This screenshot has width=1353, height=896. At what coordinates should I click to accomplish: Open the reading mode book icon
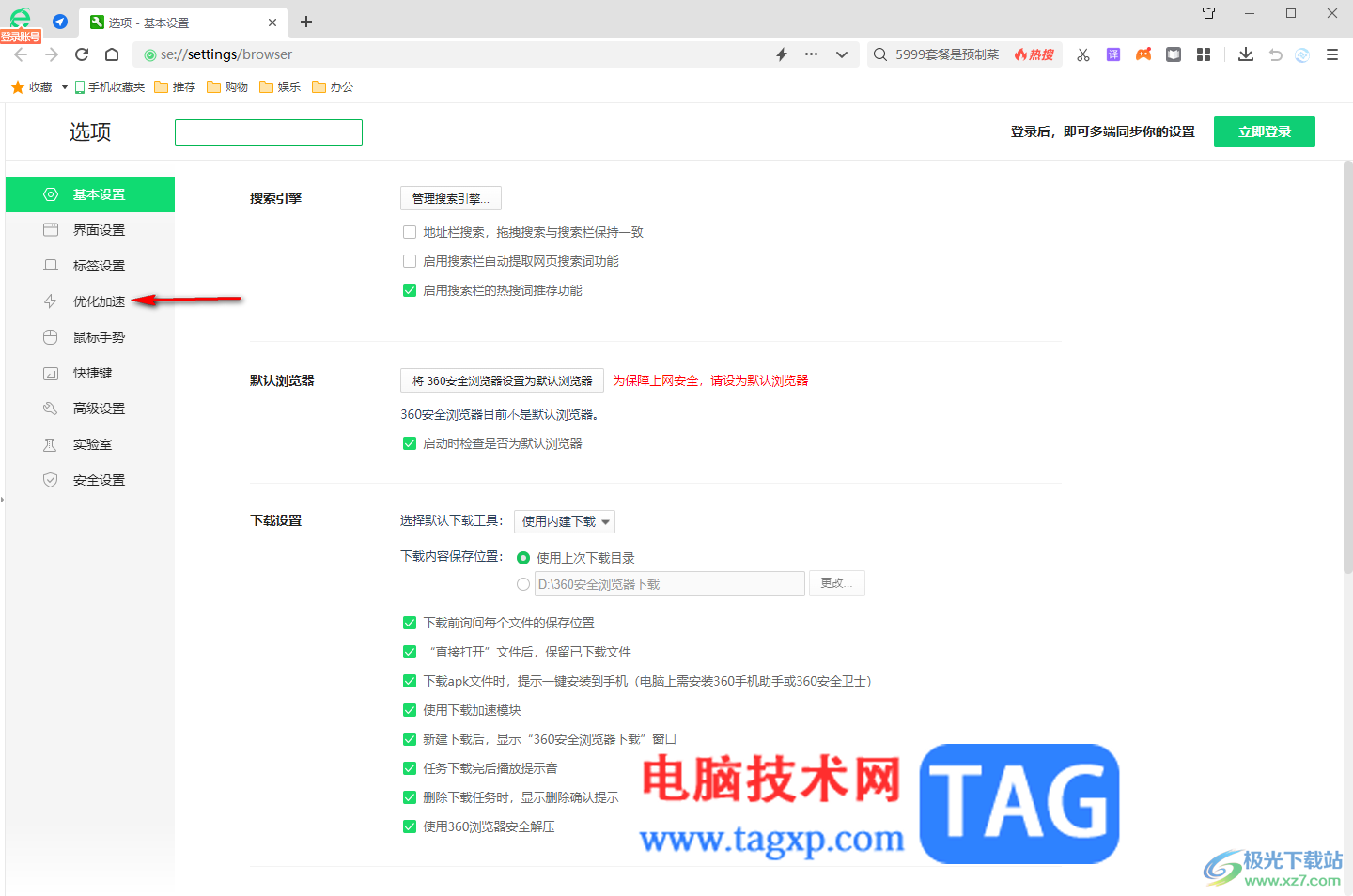pyautogui.click(x=1174, y=54)
